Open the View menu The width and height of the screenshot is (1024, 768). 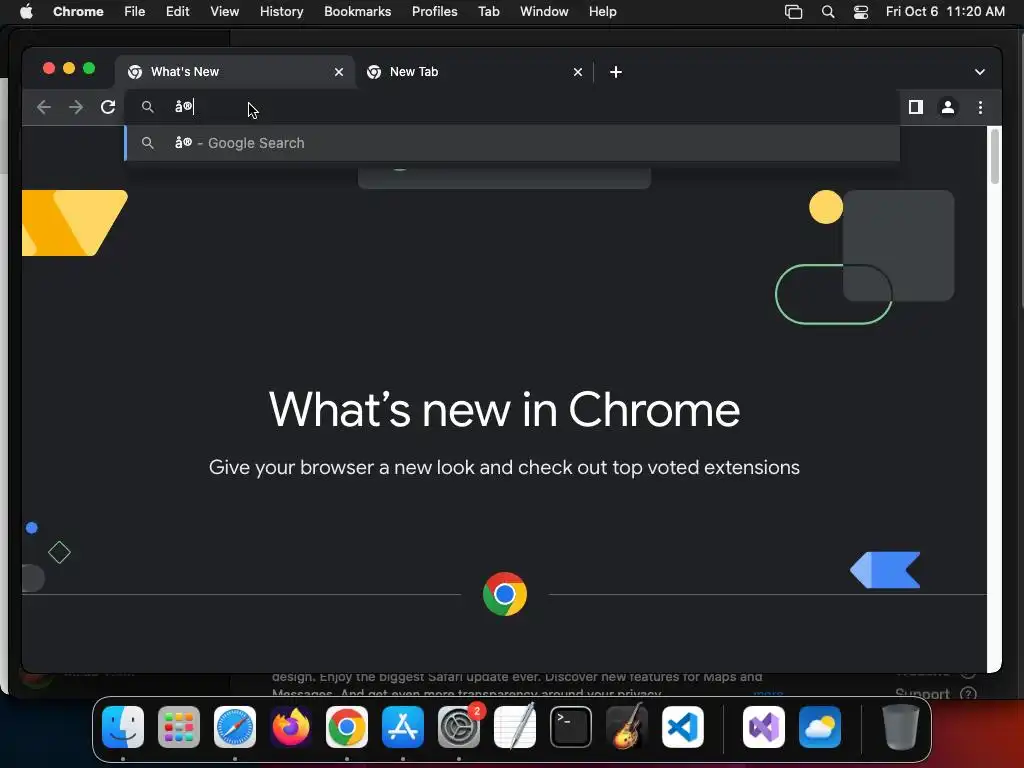point(225,11)
